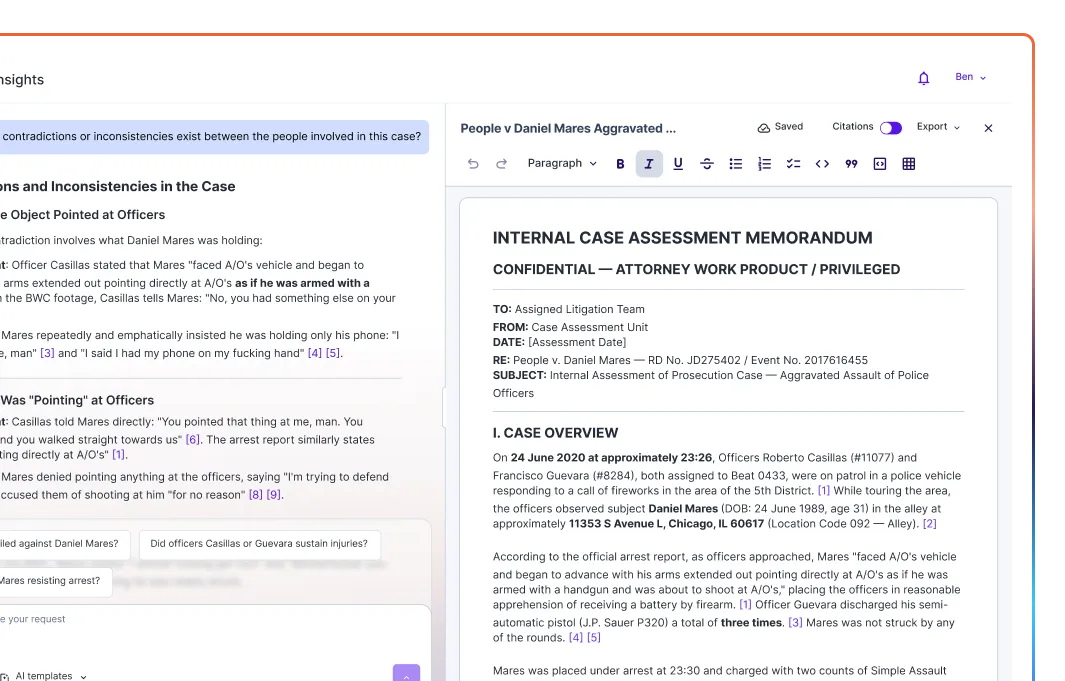This screenshot has height=681, width=1065.
Task: Select suggestion about charges filed against Mares
Action: point(65,544)
